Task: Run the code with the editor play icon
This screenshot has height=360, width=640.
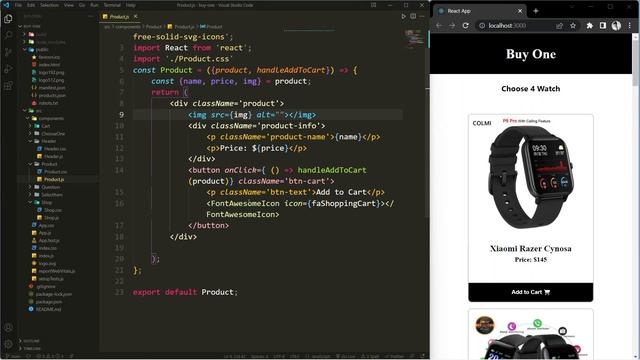Action: pyautogui.click(x=403, y=16)
